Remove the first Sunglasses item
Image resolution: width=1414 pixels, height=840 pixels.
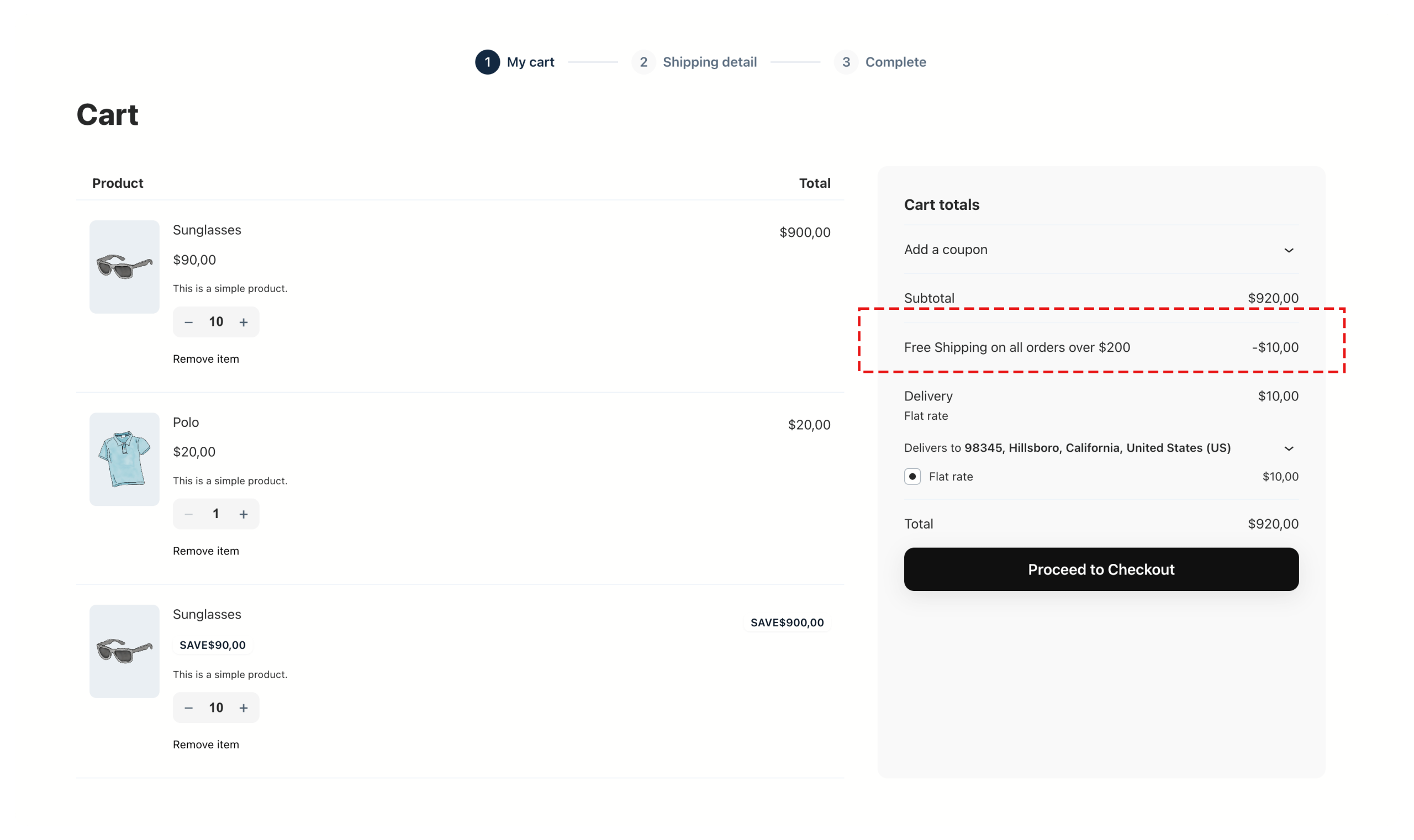tap(205, 359)
